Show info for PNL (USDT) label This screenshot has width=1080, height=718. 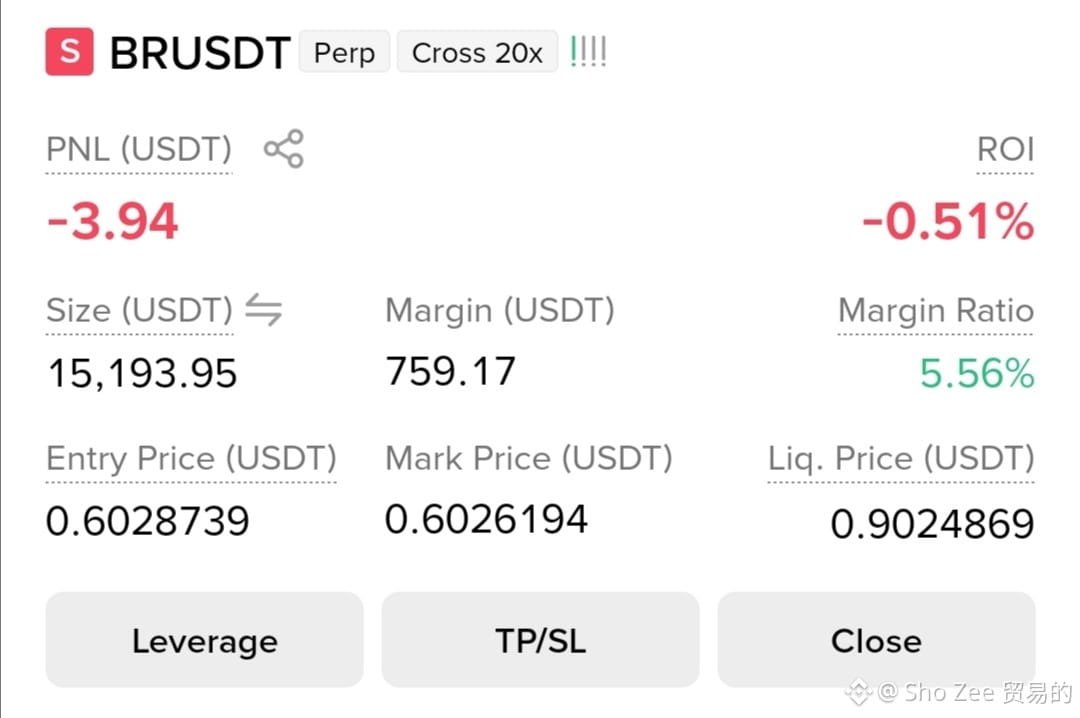138,150
